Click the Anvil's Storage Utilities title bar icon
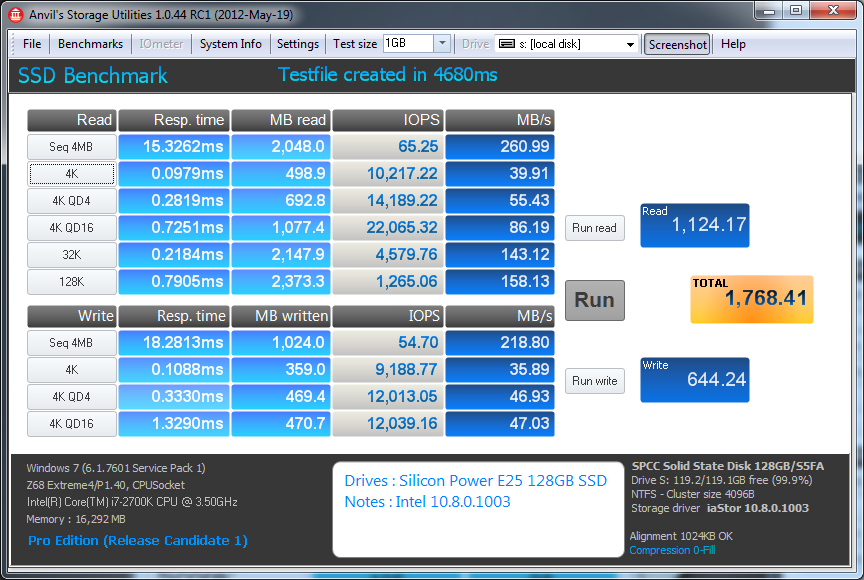The width and height of the screenshot is (864, 580). click(15, 15)
